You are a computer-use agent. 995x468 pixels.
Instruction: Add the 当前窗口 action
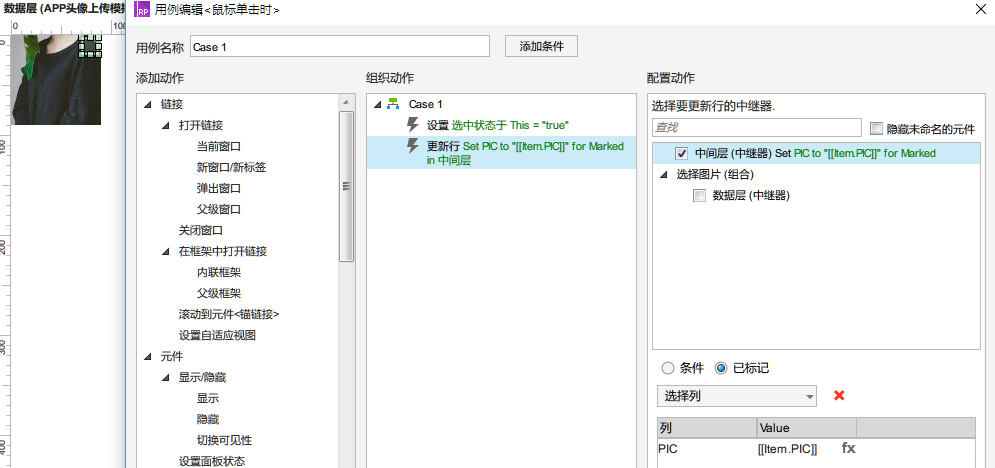pos(219,146)
